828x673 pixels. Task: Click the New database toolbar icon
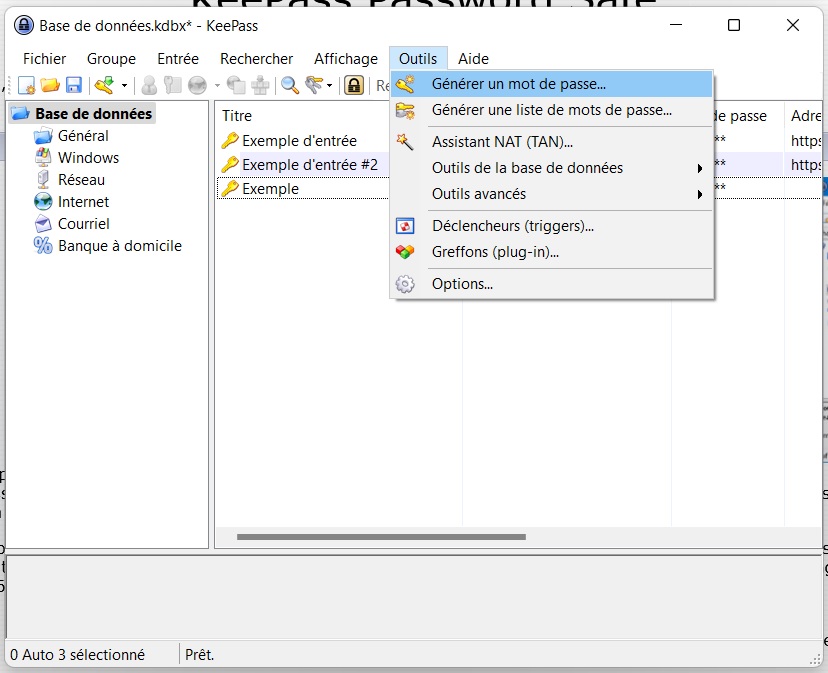point(27,86)
